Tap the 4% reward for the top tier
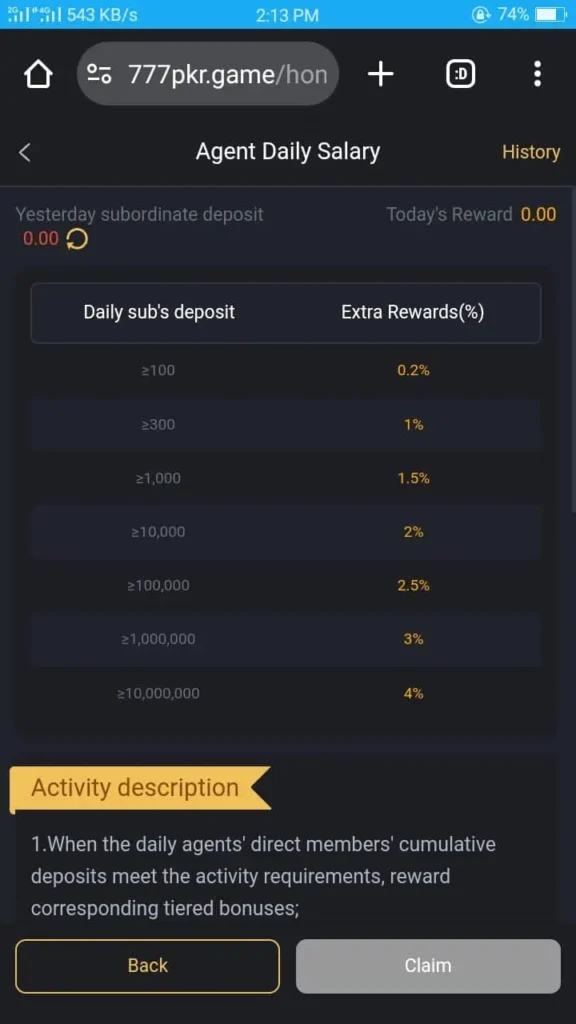Image resolution: width=576 pixels, height=1024 pixels. (x=413, y=693)
